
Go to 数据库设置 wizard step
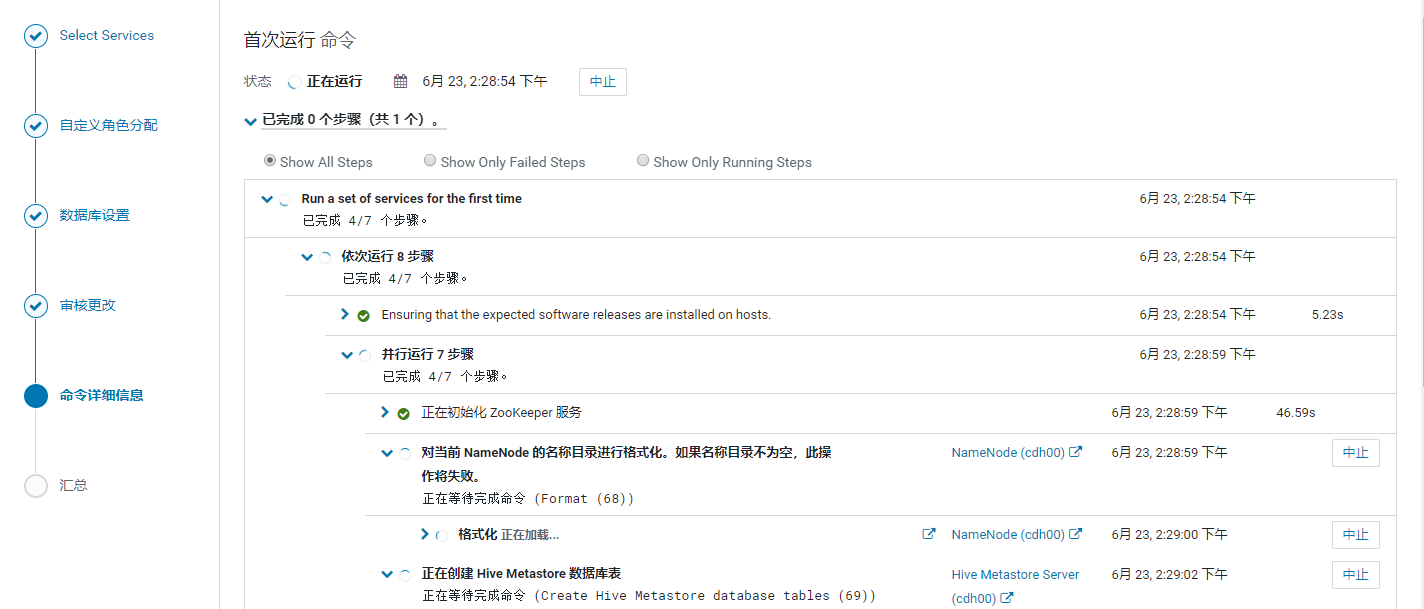tap(94, 215)
